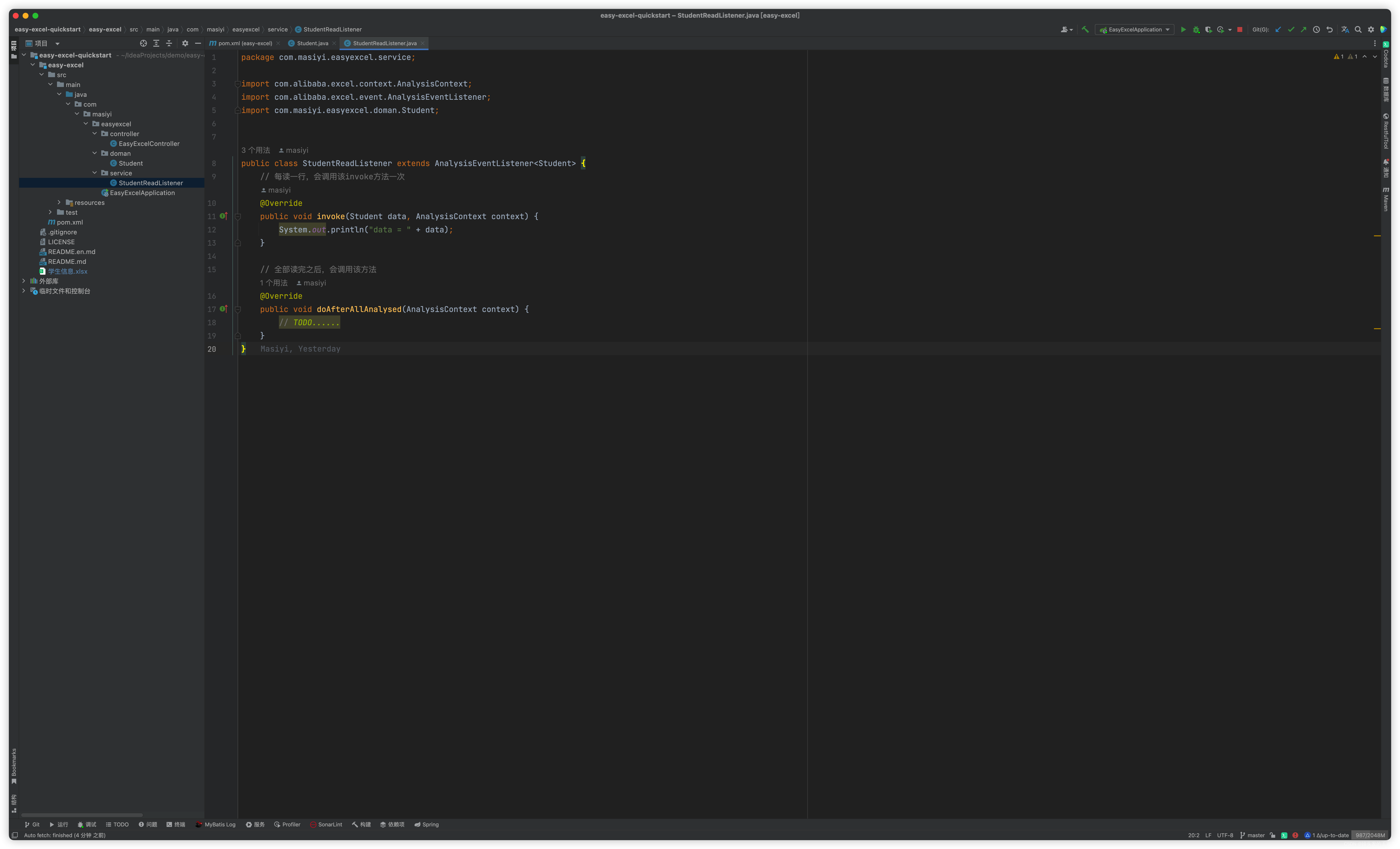Toggle tool window bars icon bottom-left

(x=15, y=835)
